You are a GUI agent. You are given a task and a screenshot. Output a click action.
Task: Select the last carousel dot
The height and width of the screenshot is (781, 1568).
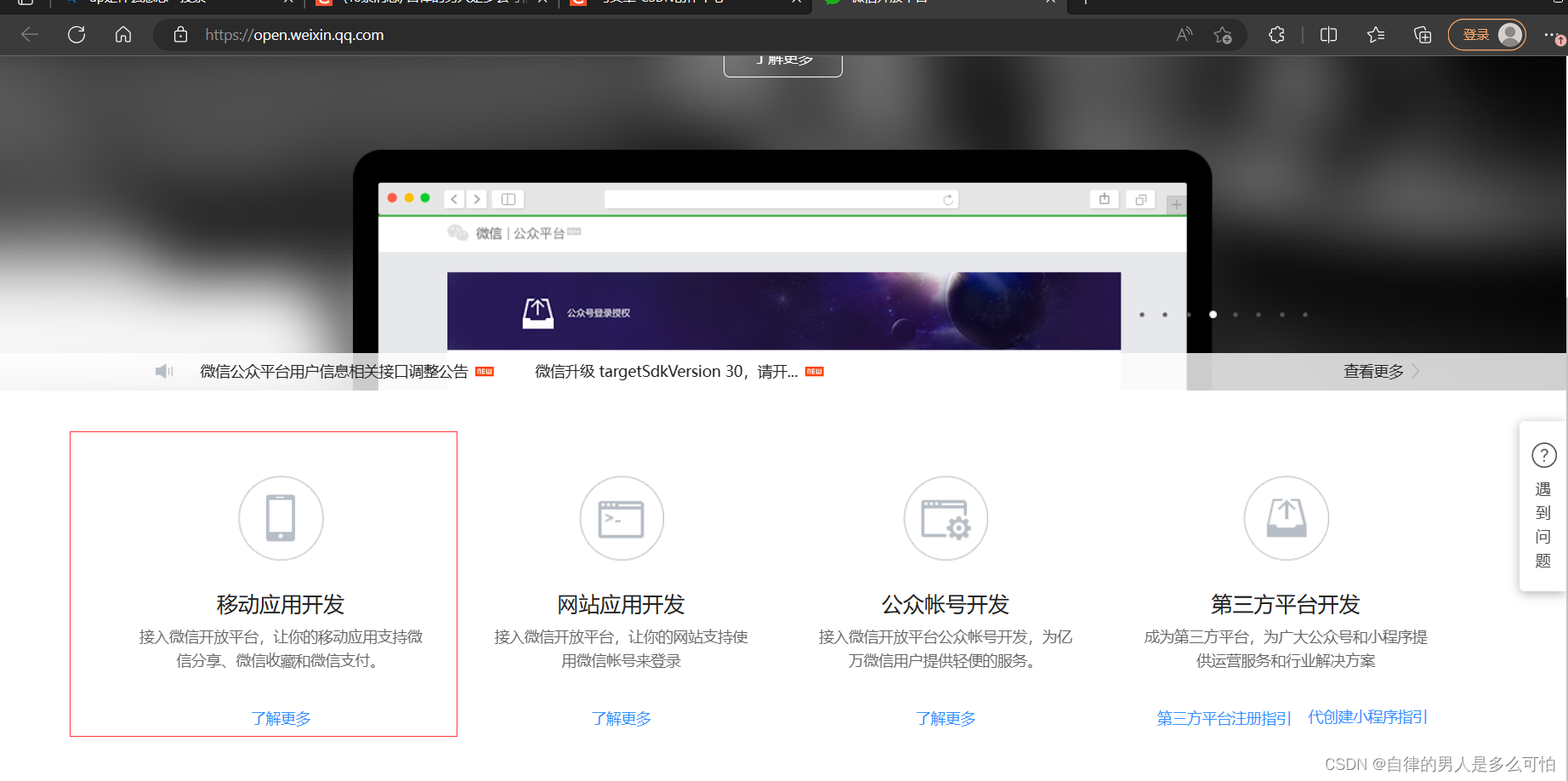click(x=1305, y=315)
